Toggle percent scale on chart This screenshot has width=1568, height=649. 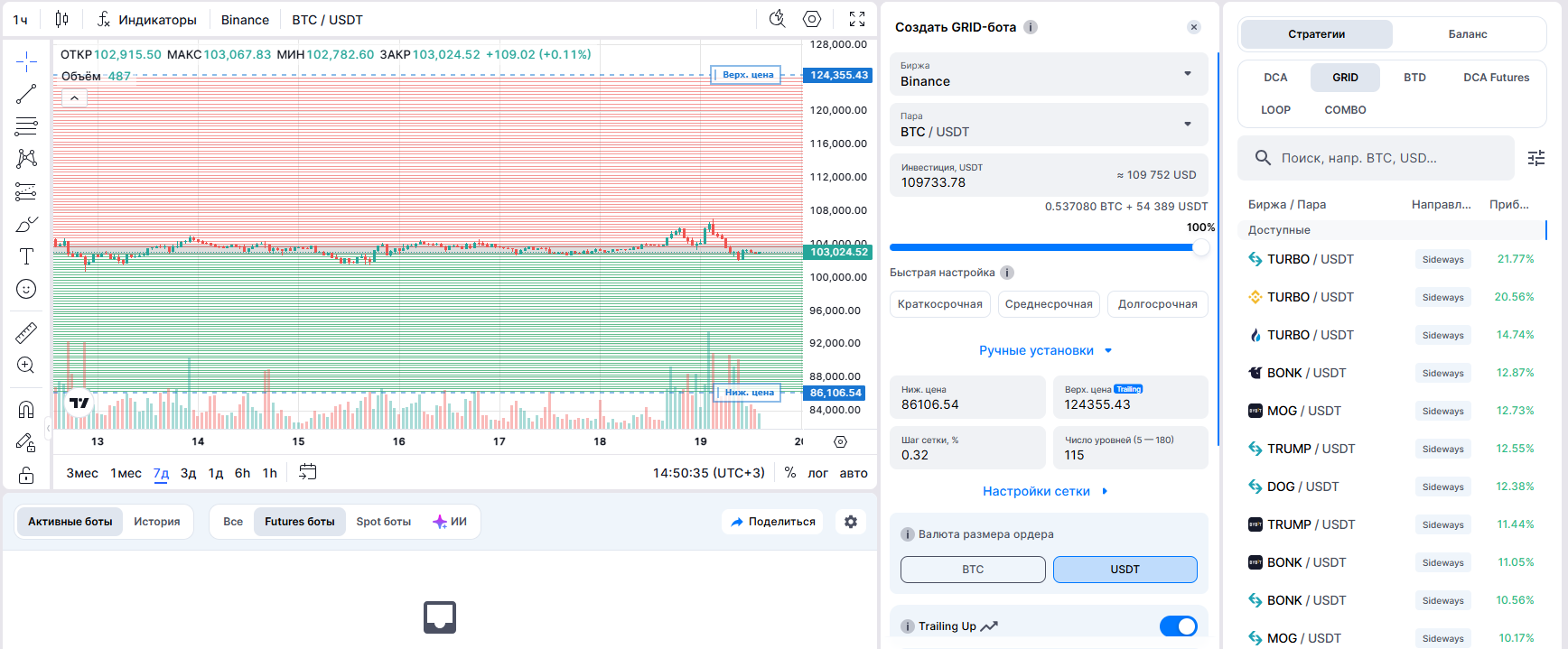[790, 473]
